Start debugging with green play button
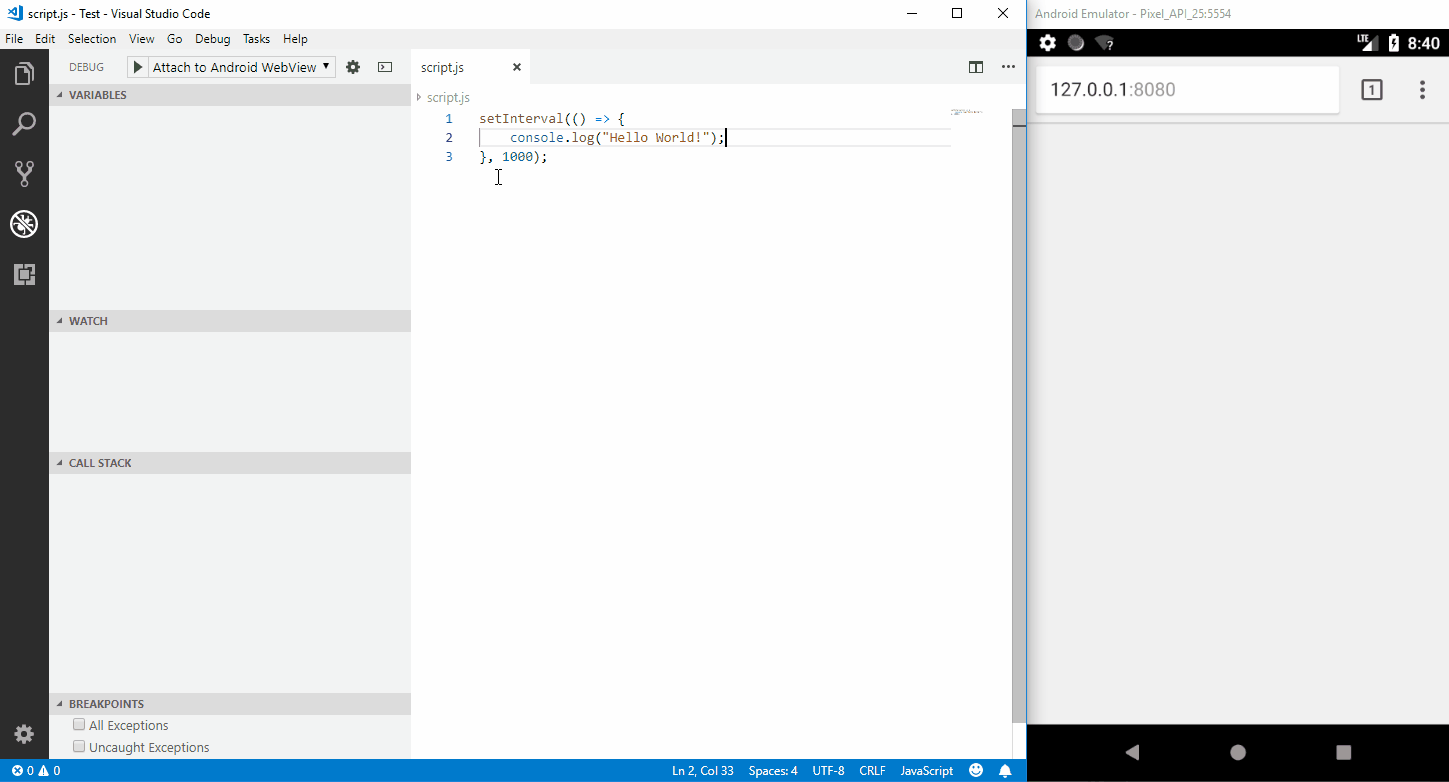The width and height of the screenshot is (1449, 782). [138, 67]
